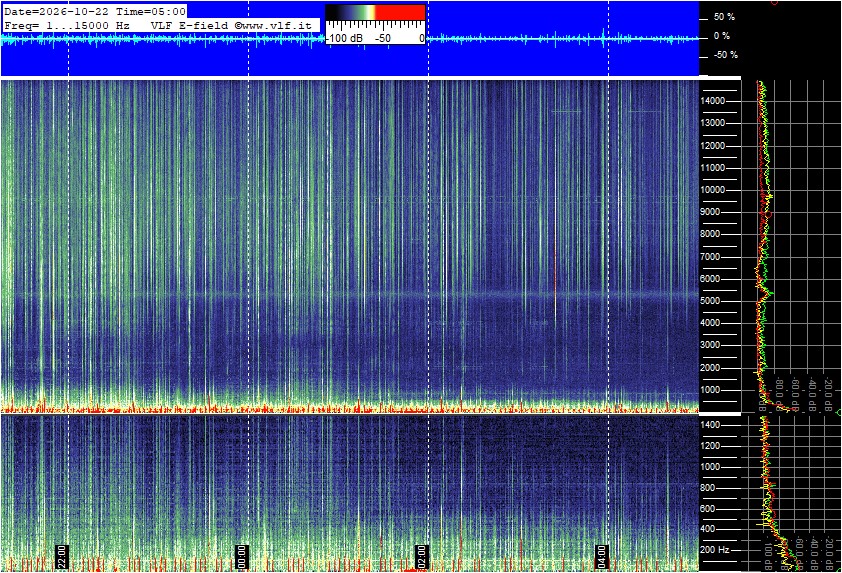Click the 1400 label on lower frequency axis

[710, 425]
